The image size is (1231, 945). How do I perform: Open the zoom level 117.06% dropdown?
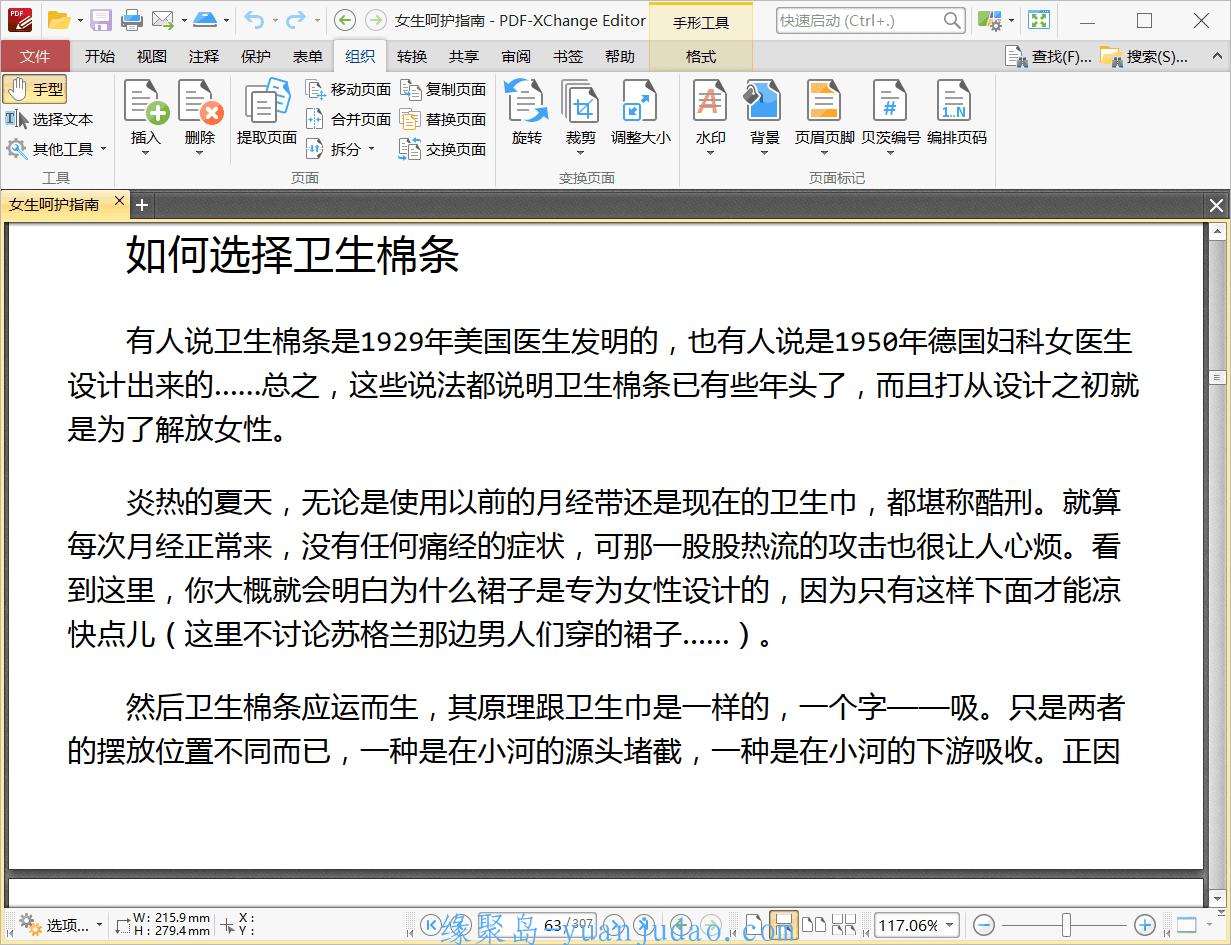click(949, 925)
